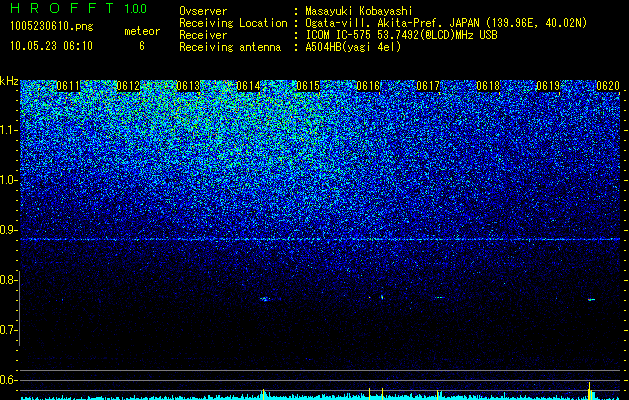
Task: Click the kHz axis unit label
Action: click(9, 81)
